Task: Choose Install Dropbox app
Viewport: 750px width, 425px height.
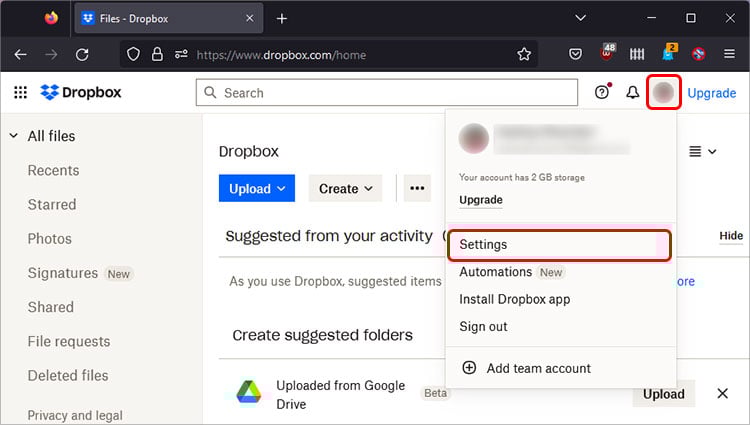Action: pyautogui.click(x=515, y=299)
